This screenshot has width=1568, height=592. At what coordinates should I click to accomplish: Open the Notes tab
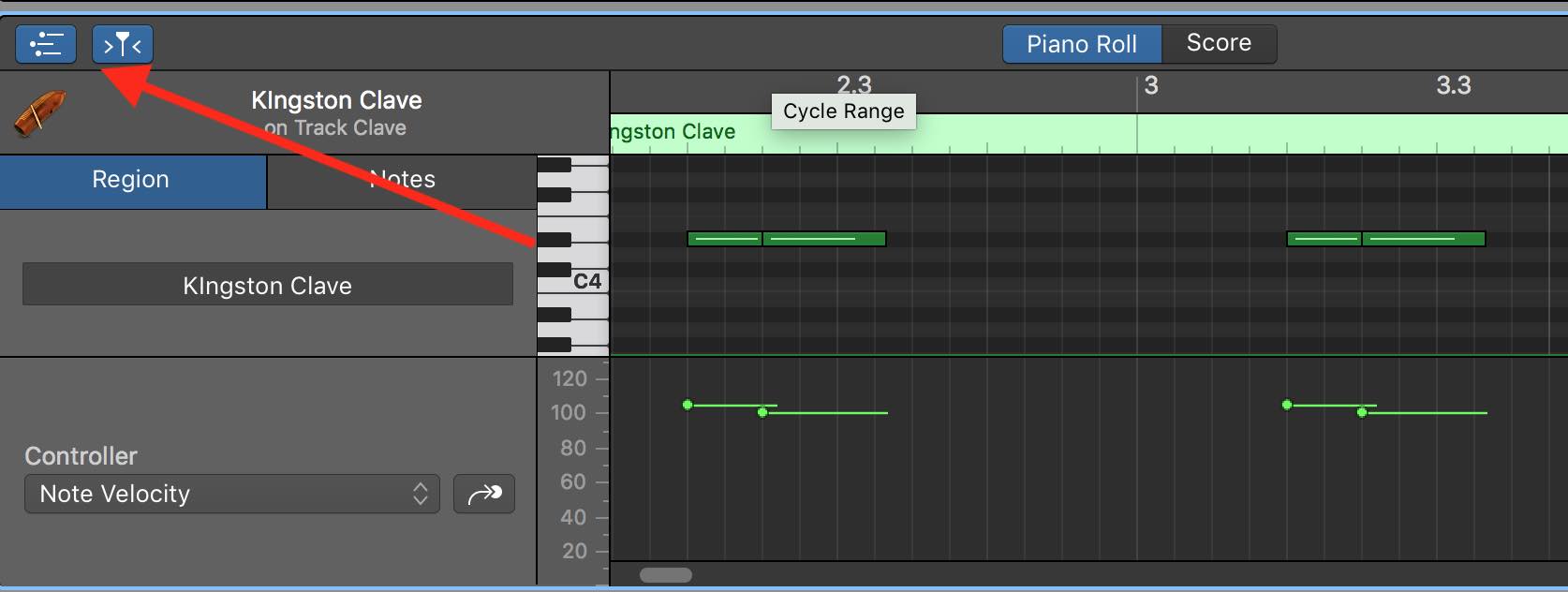(402, 180)
